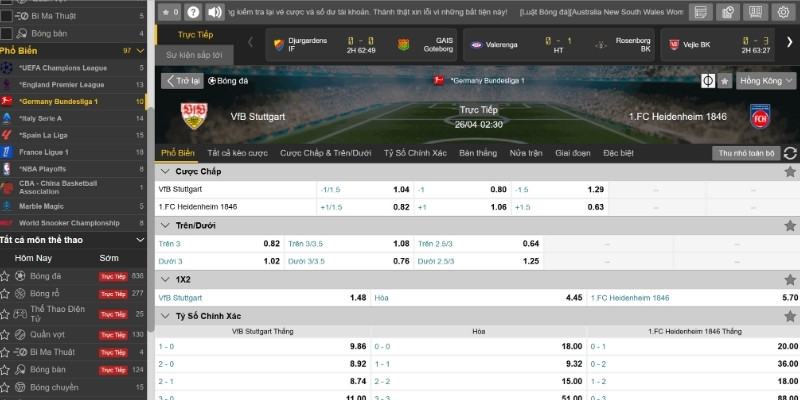Tick the checkbox next to the top Bi Ma Thuật row
Image resolution: width=800 pixels, height=400 pixels.
point(6,16)
